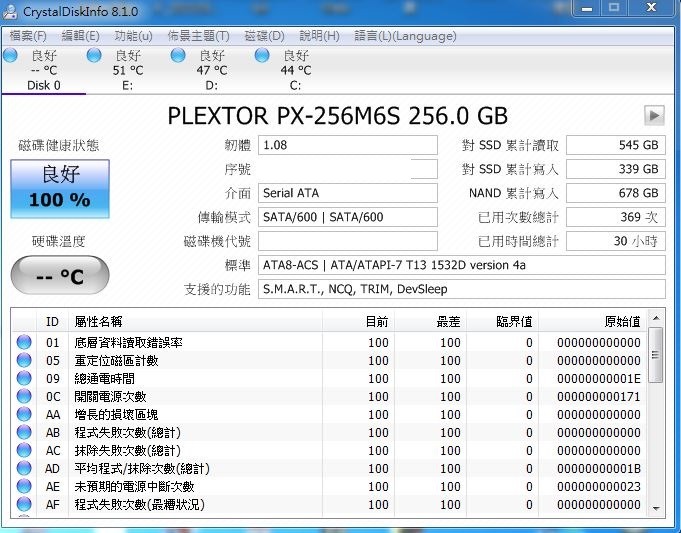Open the 檔案(F) menu

pyautogui.click(x=28, y=36)
